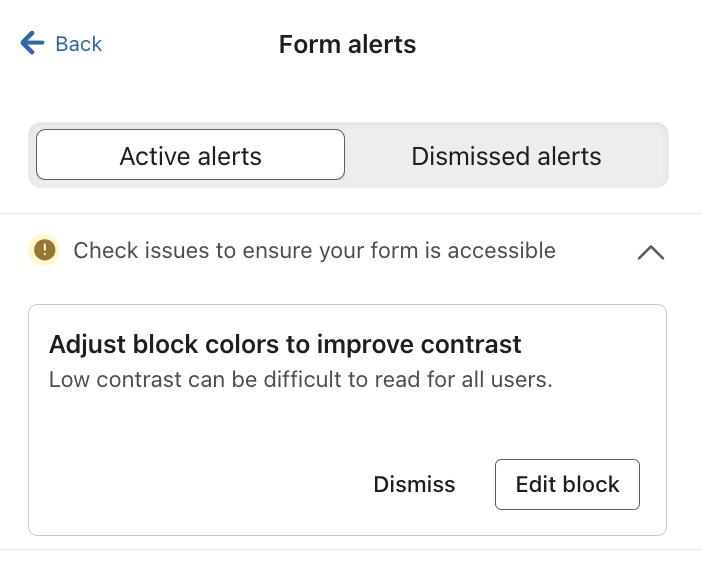
Task: Click the yellow warning badge icon
Action: point(44,250)
